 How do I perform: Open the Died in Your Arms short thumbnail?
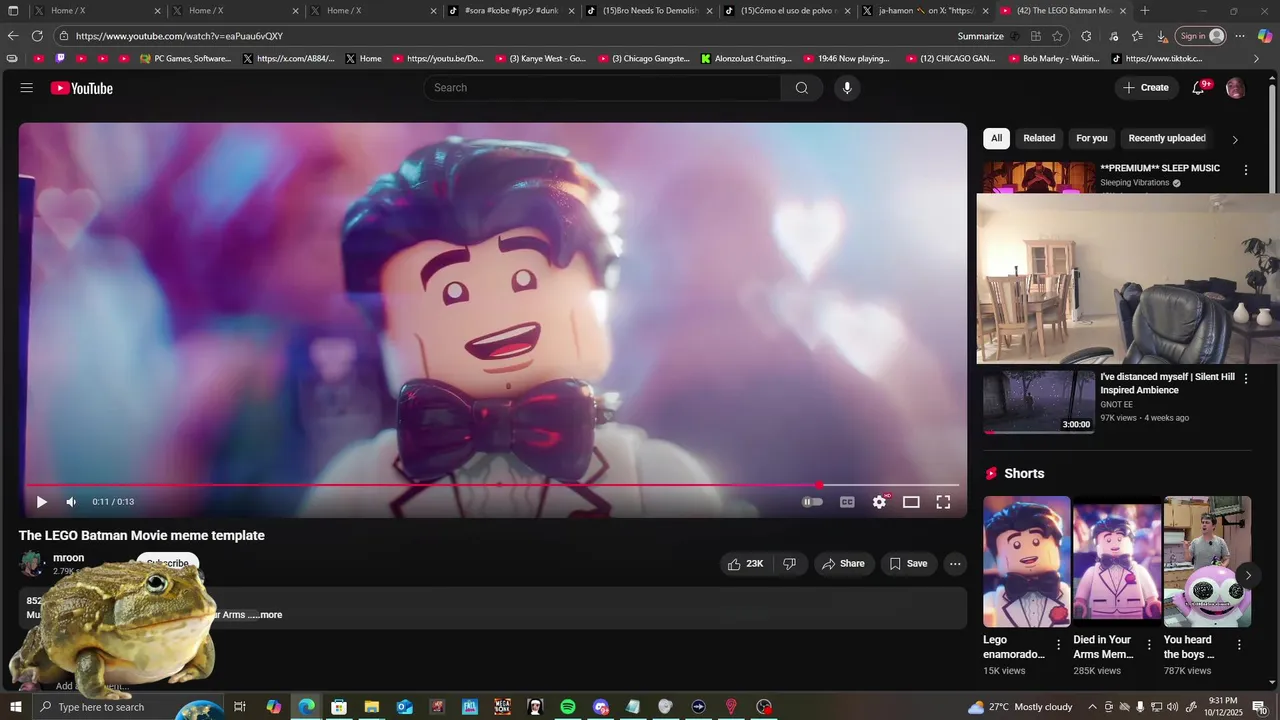click(1117, 562)
